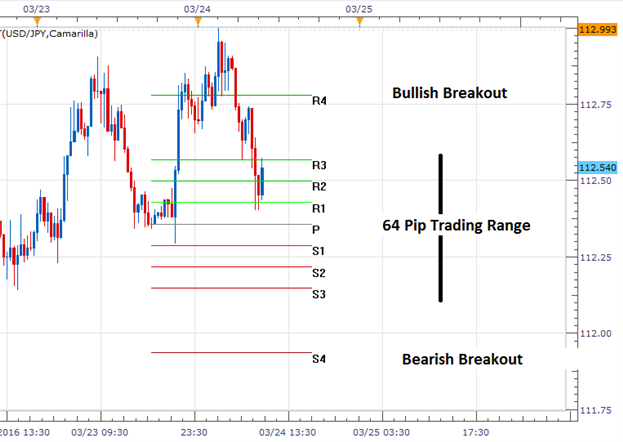Viewport: 623px width, 442px height.
Task: Click the 17:30 time axis label
Action: tap(476, 432)
